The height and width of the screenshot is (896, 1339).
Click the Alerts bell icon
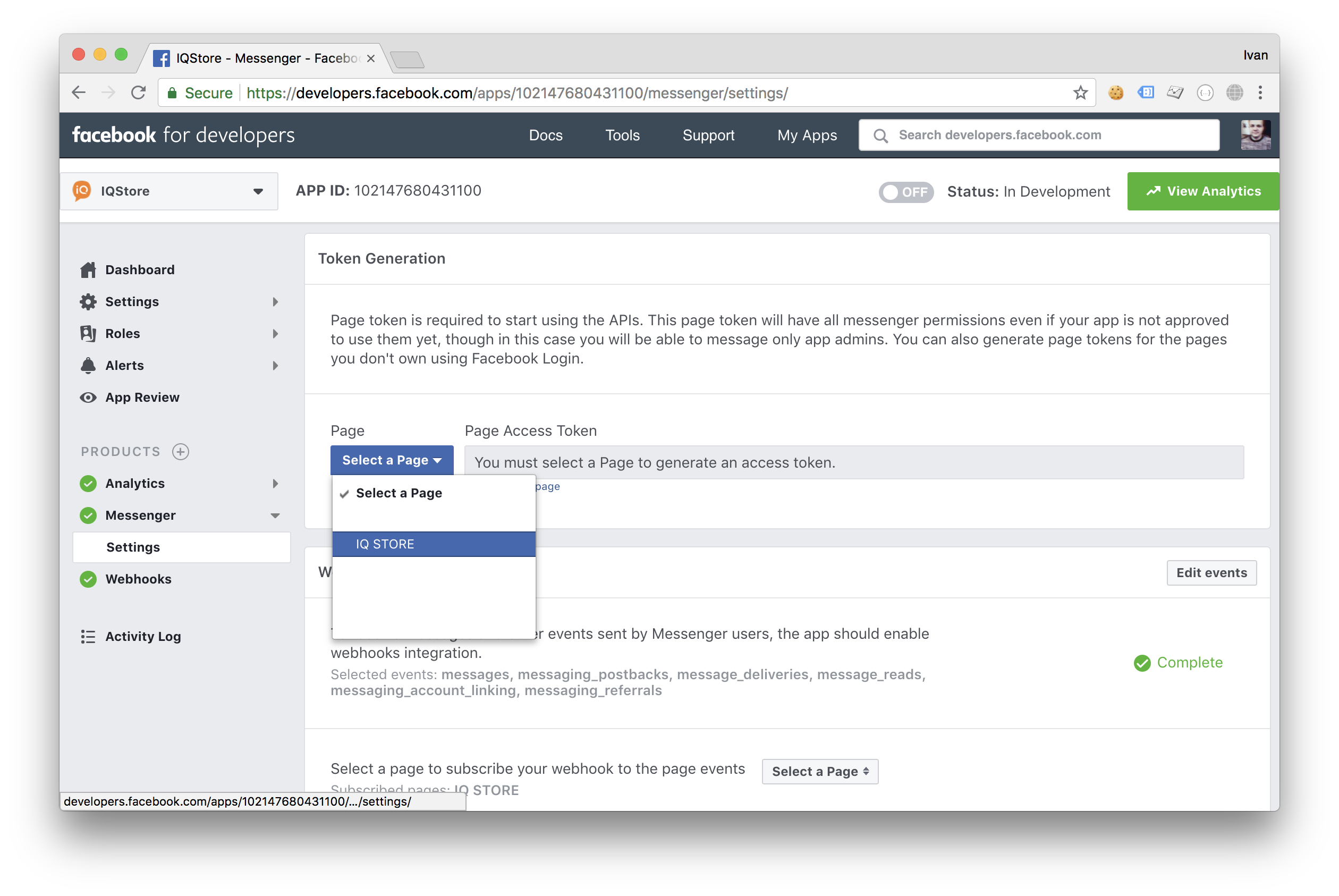click(x=88, y=366)
